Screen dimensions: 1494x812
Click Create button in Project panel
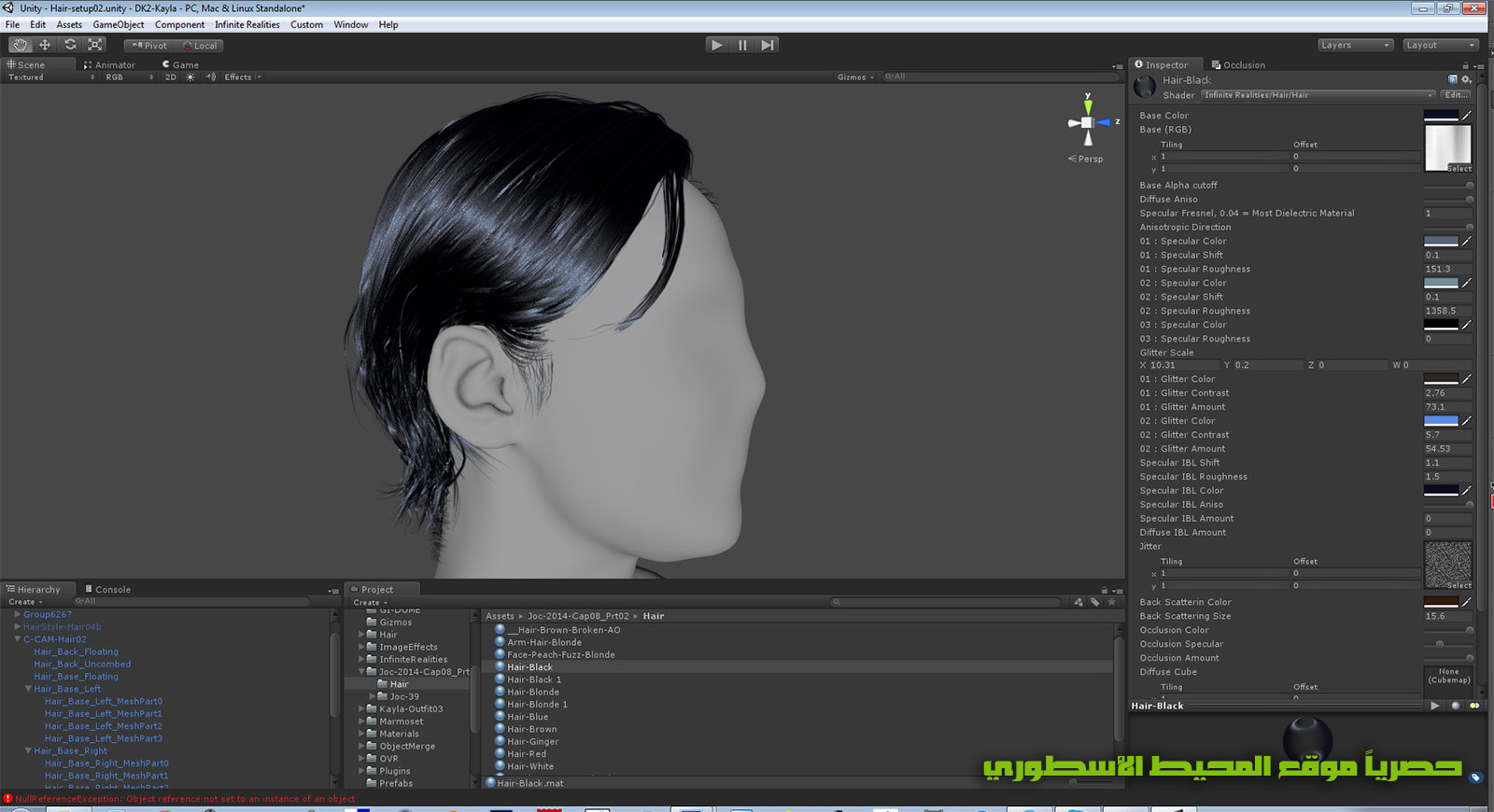coord(370,603)
